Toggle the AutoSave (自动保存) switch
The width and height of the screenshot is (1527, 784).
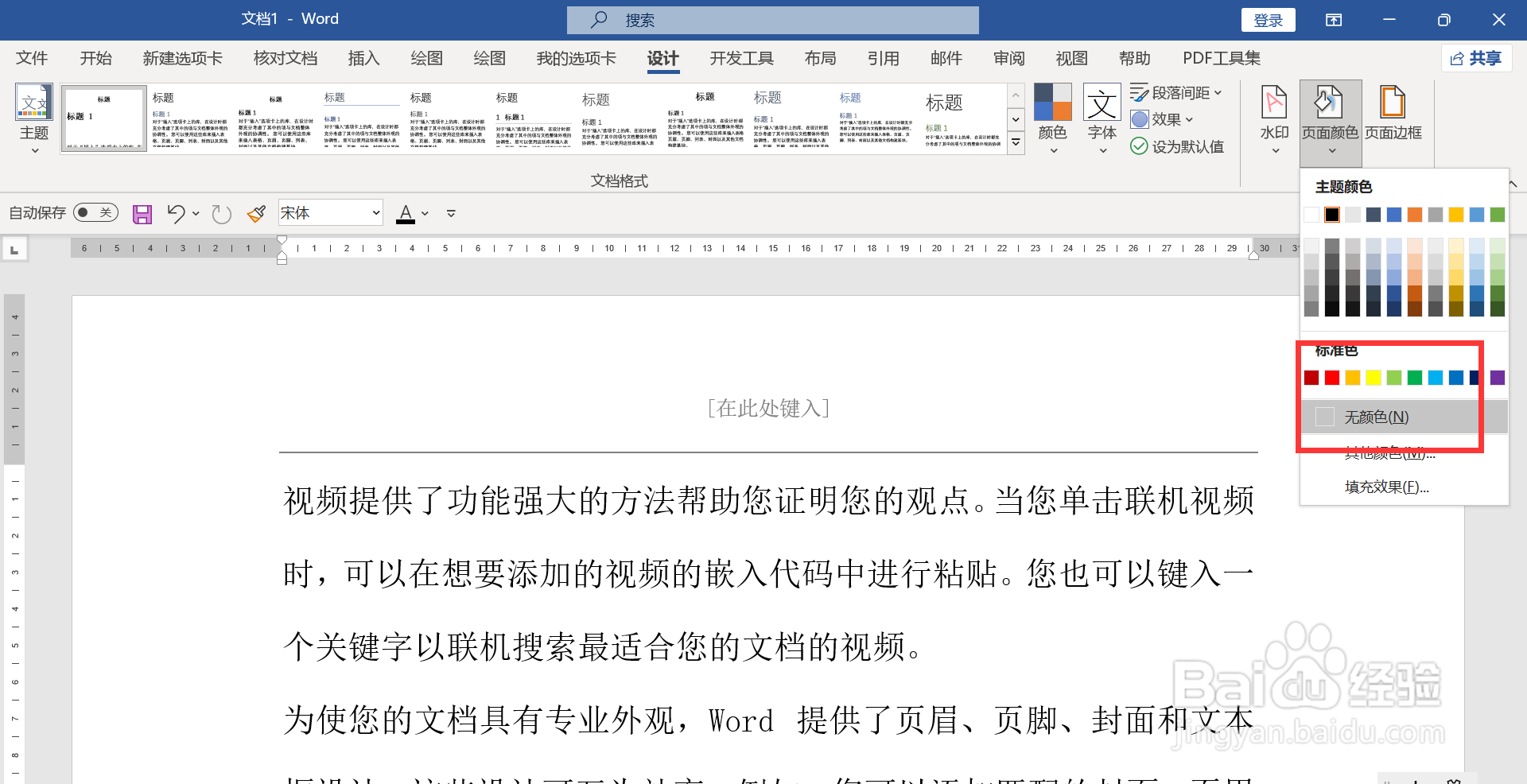95,213
